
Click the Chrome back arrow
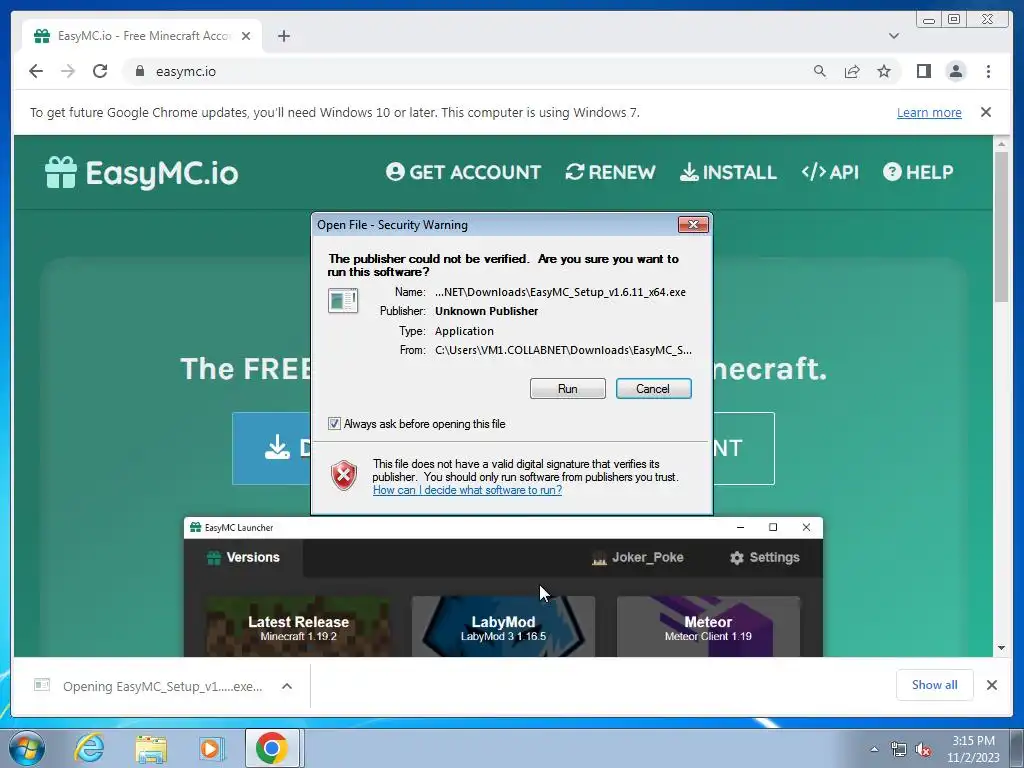click(36, 71)
